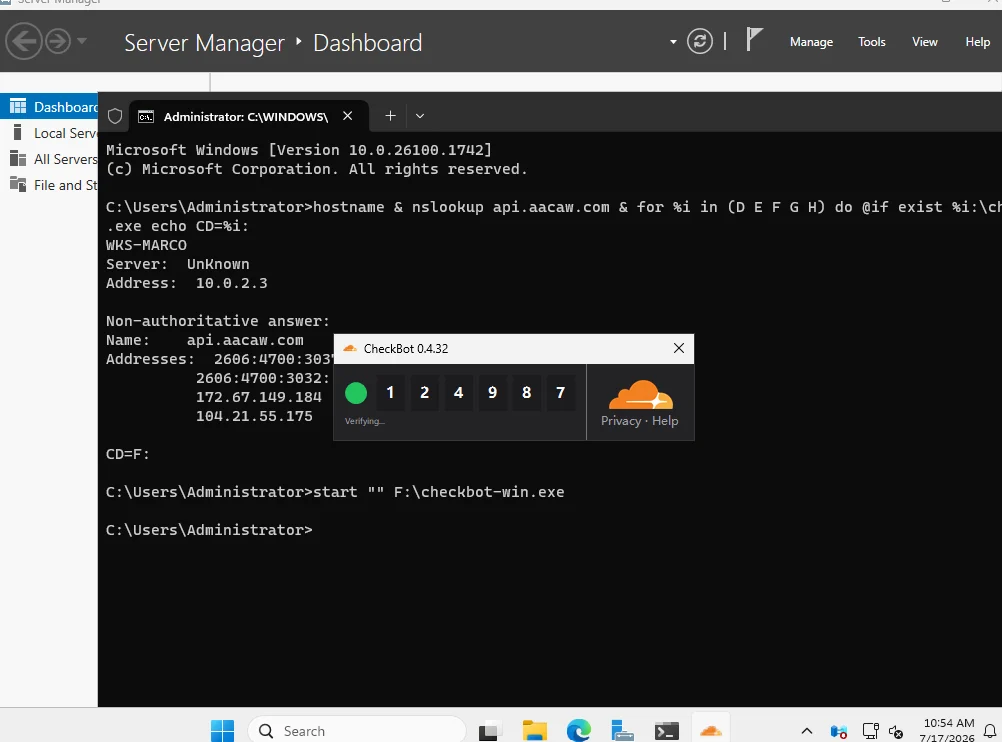Open Server Manager taskbar icon
This screenshot has width=1002, height=742.
[x=622, y=730]
